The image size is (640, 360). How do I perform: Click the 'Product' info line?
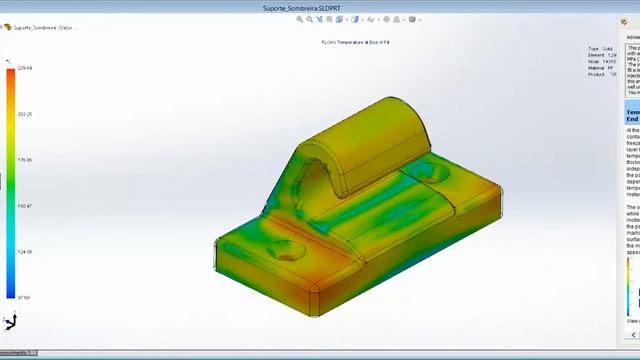602,75
